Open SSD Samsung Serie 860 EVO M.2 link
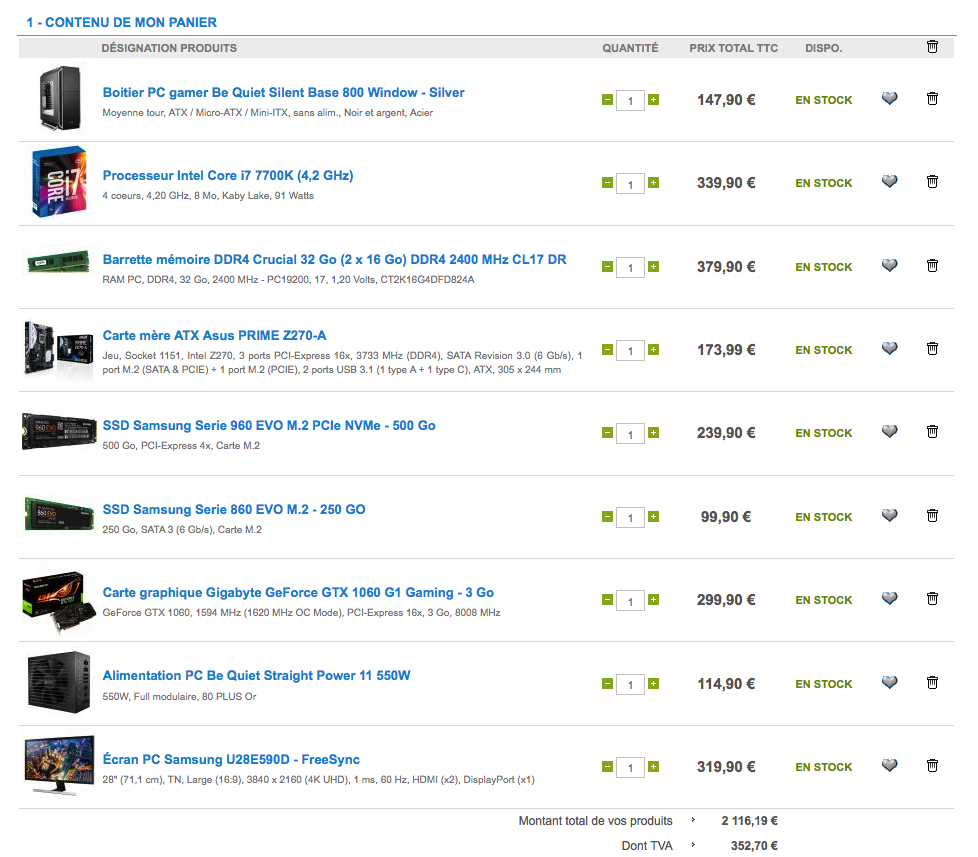 (x=234, y=510)
